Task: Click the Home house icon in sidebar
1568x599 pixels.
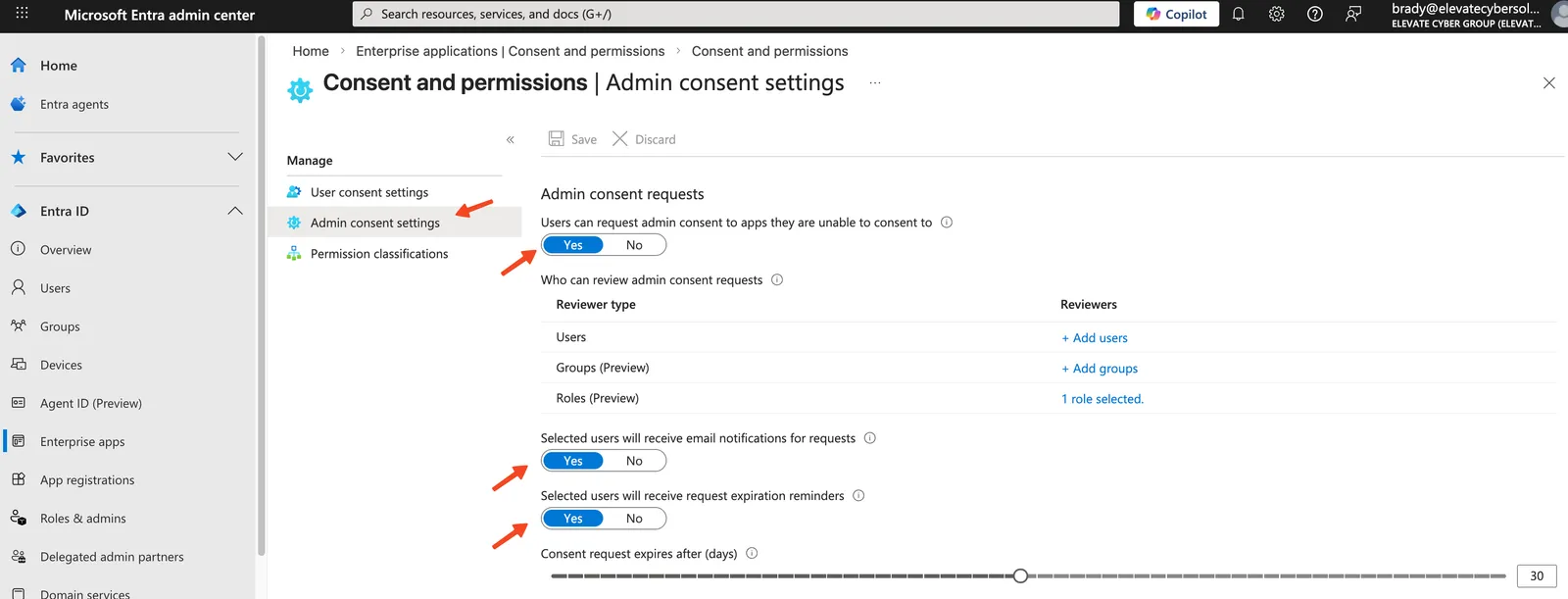Action: pyautogui.click(x=18, y=65)
